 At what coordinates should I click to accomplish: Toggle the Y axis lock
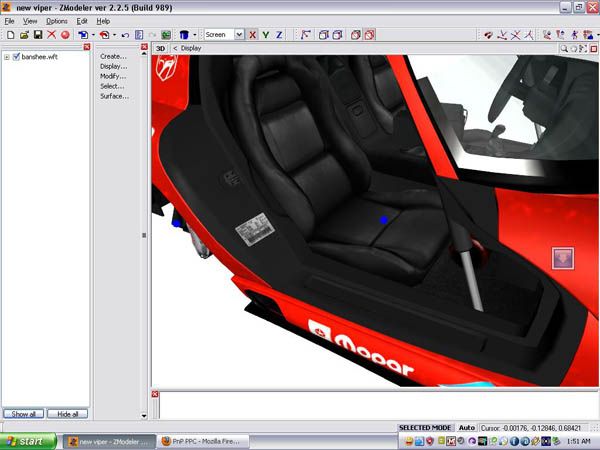pyautogui.click(x=265, y=34)
